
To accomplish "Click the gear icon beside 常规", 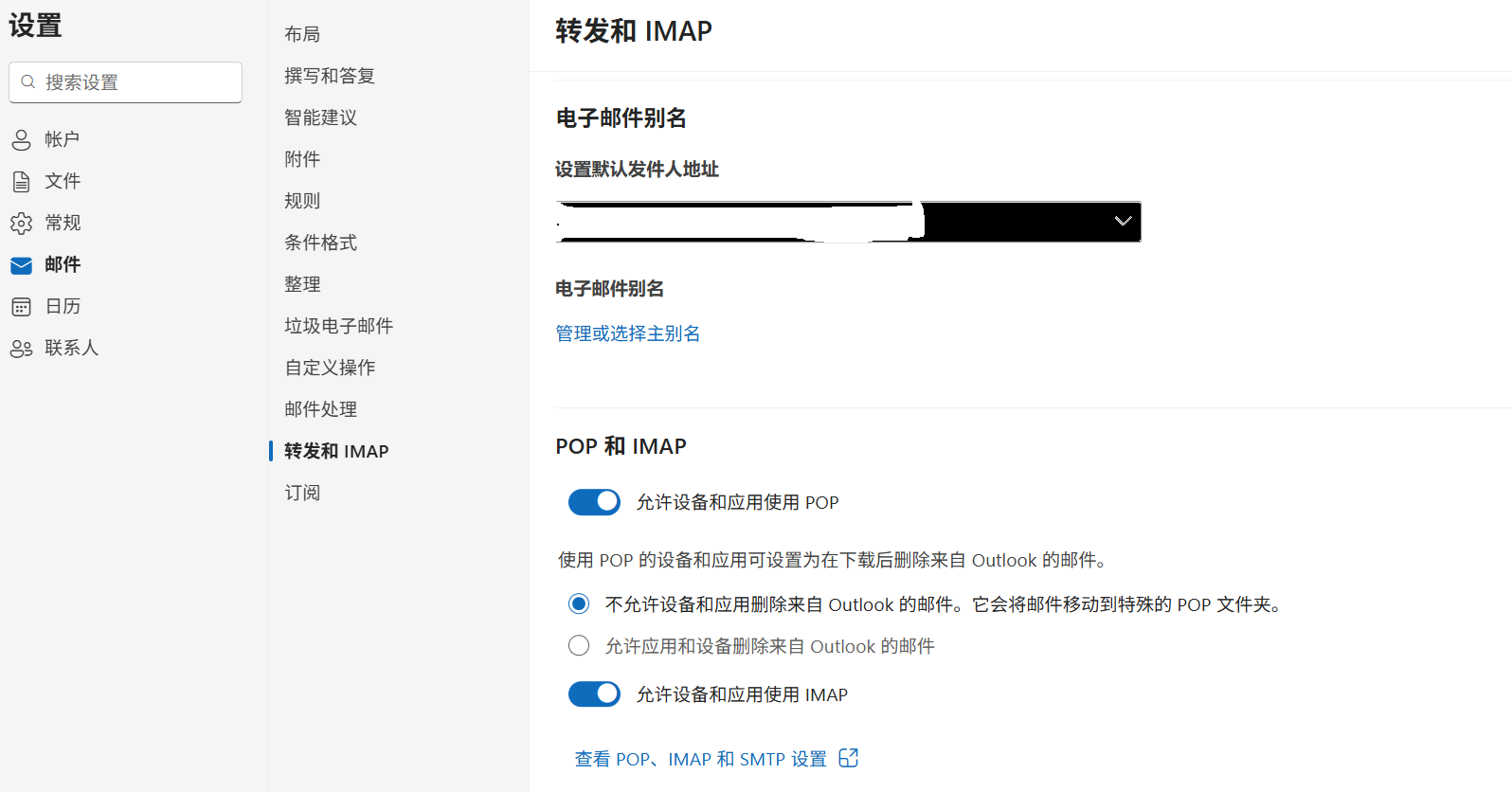I will [x=21, y=224].
